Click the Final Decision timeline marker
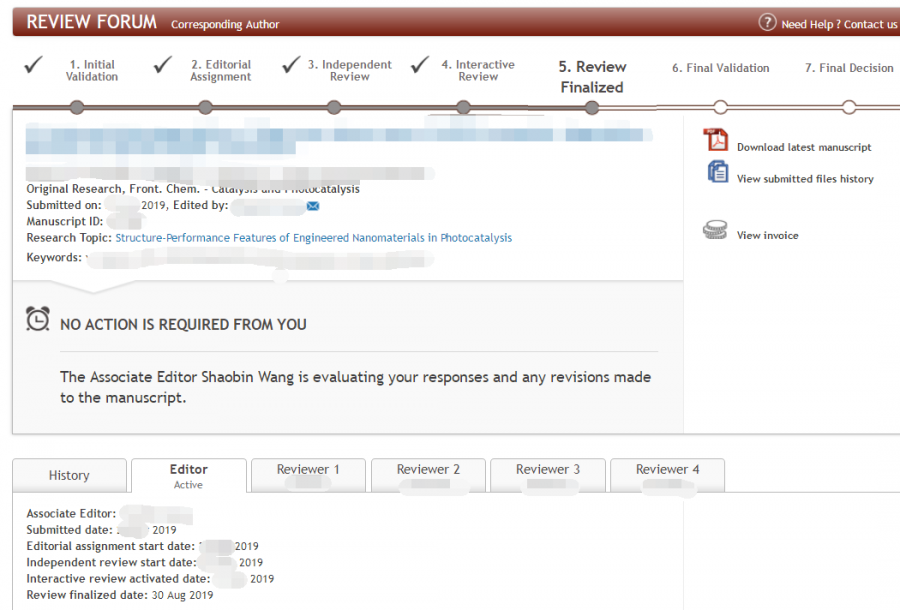Screen dimensions: 900x610 pos(849,107)
